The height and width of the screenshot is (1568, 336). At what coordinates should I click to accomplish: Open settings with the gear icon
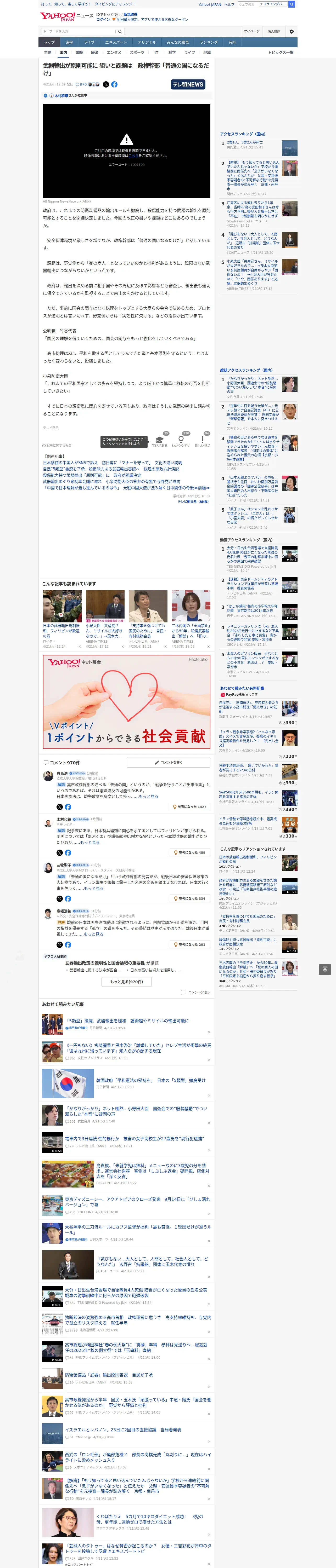[292, 31]
